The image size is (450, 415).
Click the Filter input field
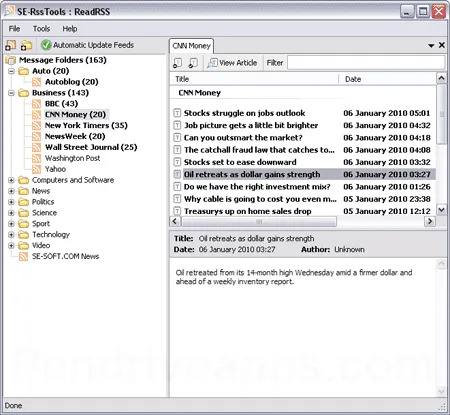pyautogui.click(x=366, y=63)
